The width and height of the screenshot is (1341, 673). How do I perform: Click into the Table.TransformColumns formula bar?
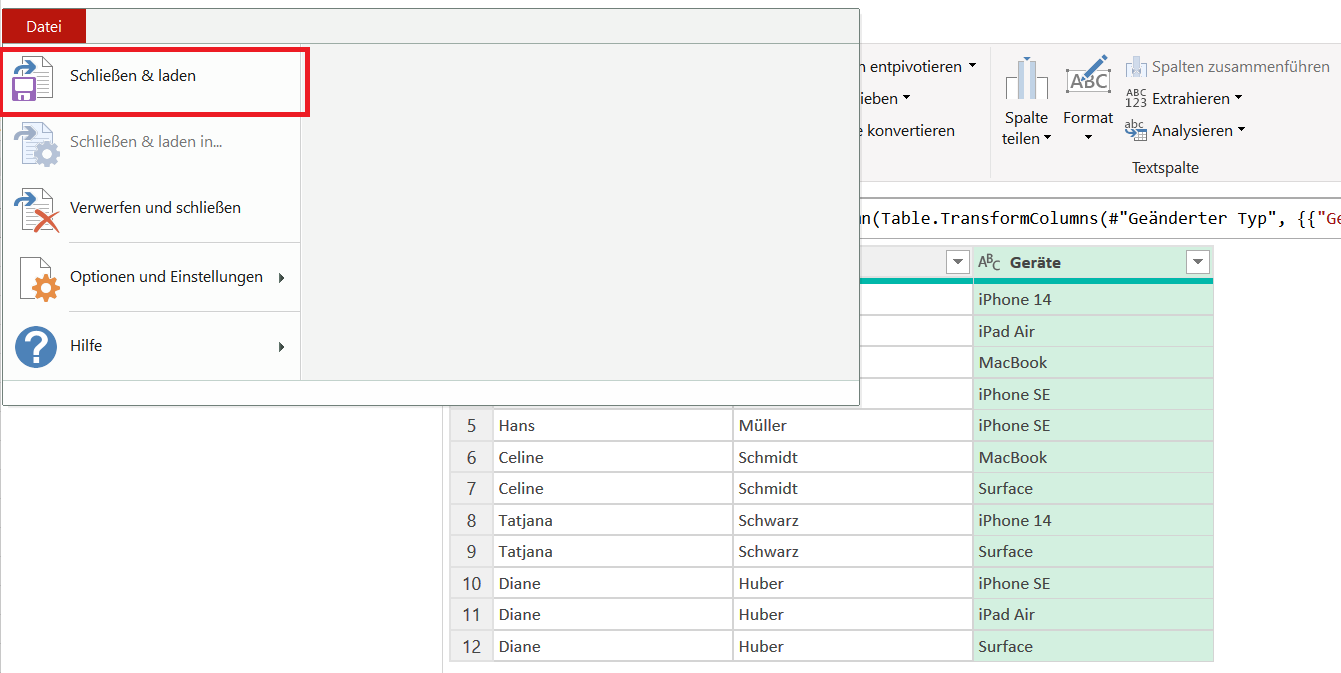[x=1100, y=220]
